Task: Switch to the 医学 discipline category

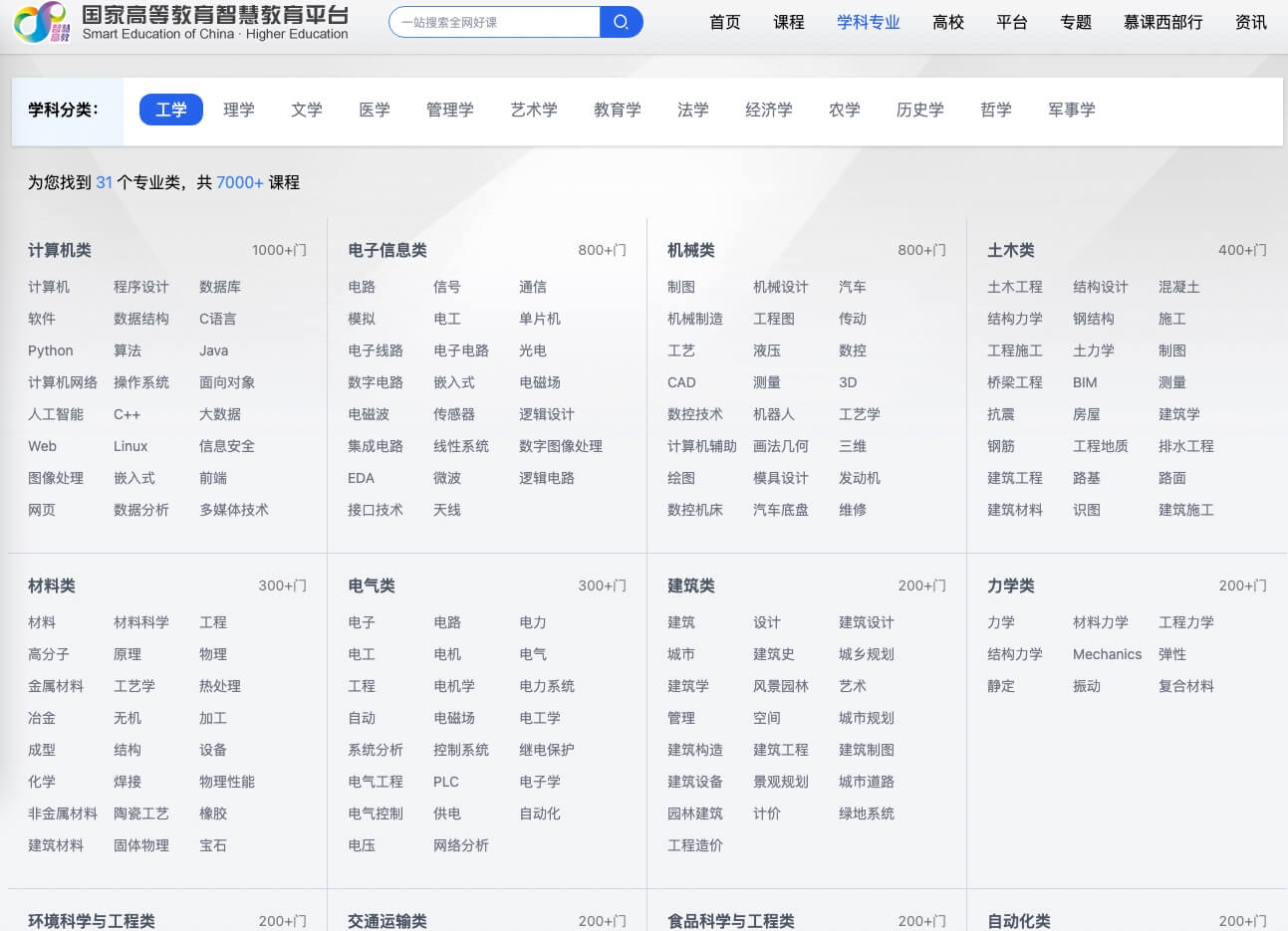Action: click(374, 110)
